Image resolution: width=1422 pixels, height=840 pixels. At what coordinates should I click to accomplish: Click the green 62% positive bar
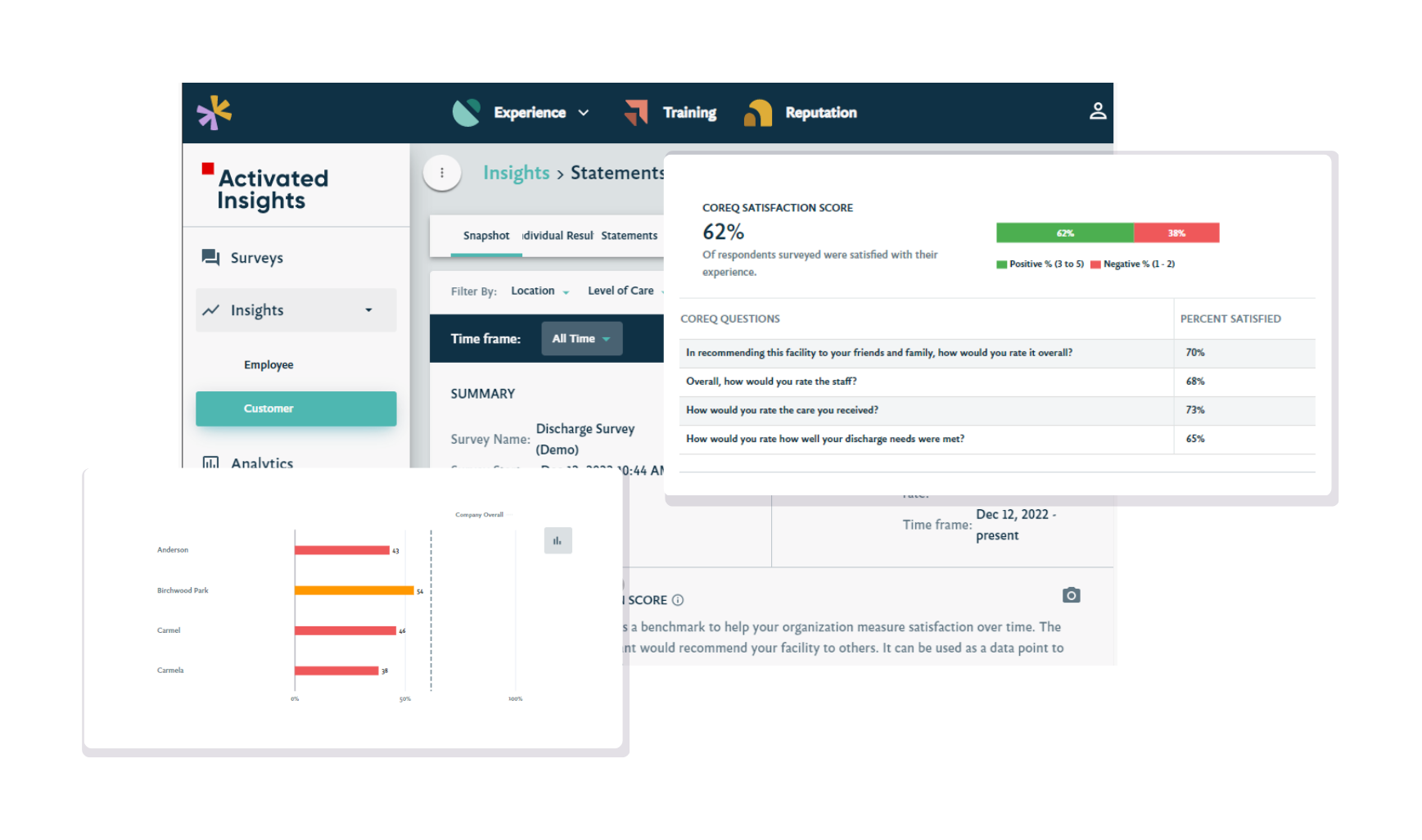point(1064,233)
